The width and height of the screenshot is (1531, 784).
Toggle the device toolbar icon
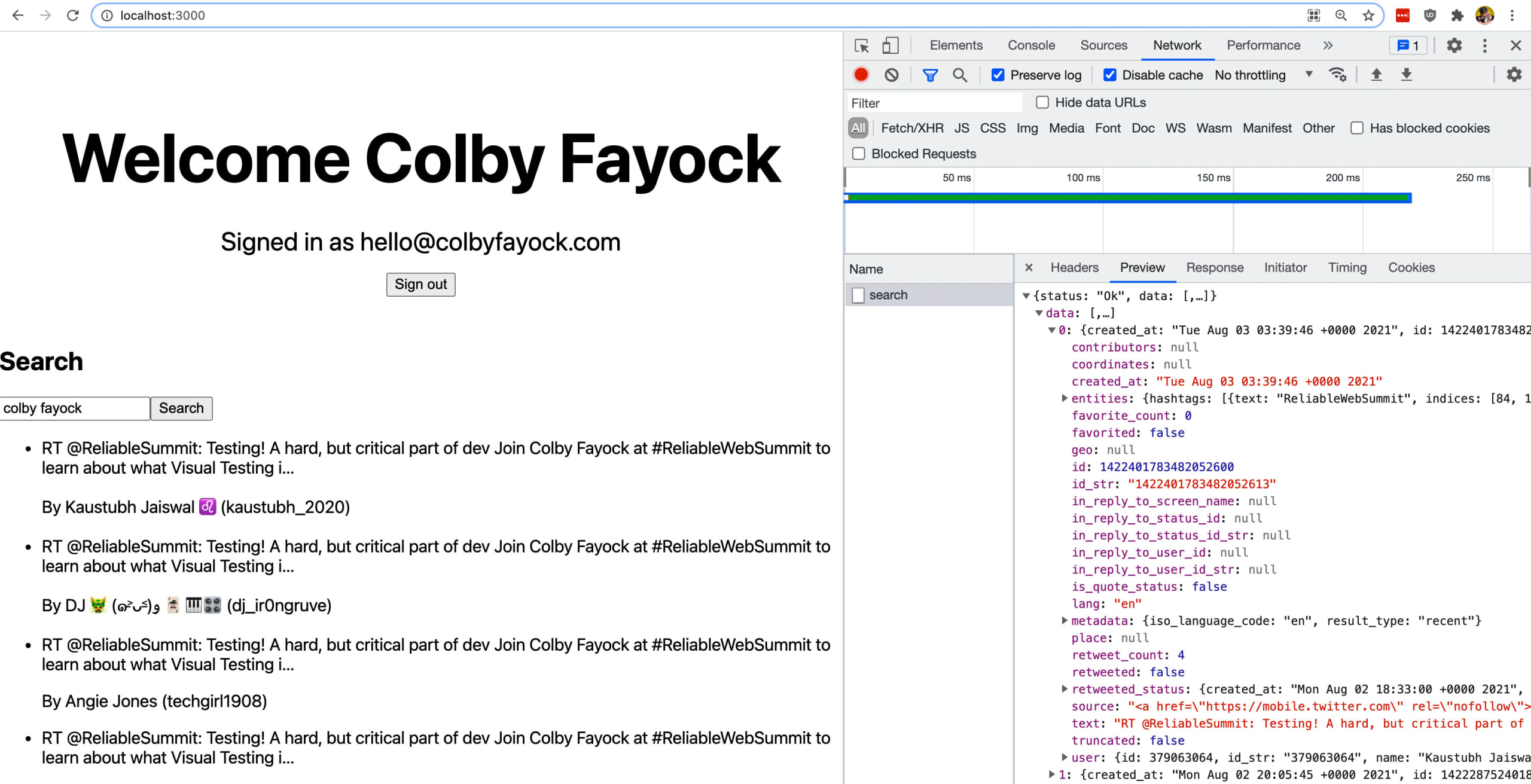pyautogui.click(x=890, y=45)
